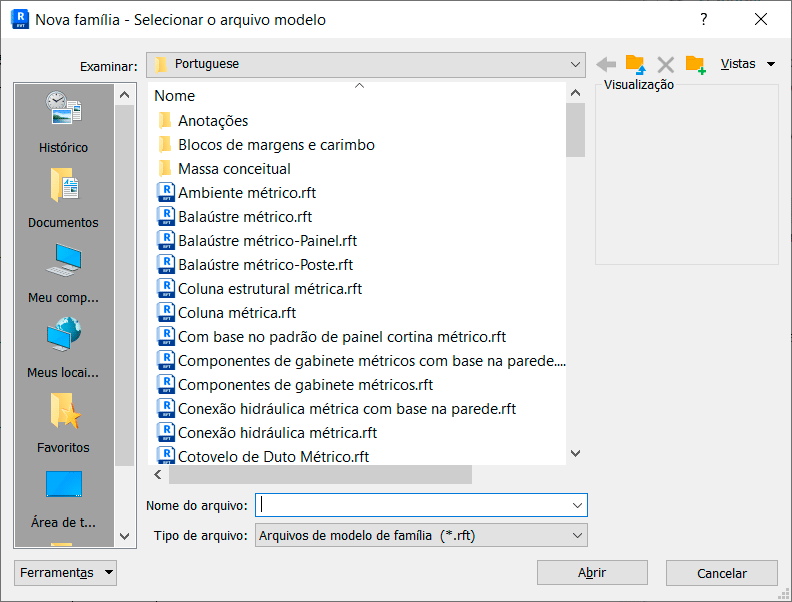Open the Tipo de arquivo dropdown
792x602 pixels.
pos(576,536)
